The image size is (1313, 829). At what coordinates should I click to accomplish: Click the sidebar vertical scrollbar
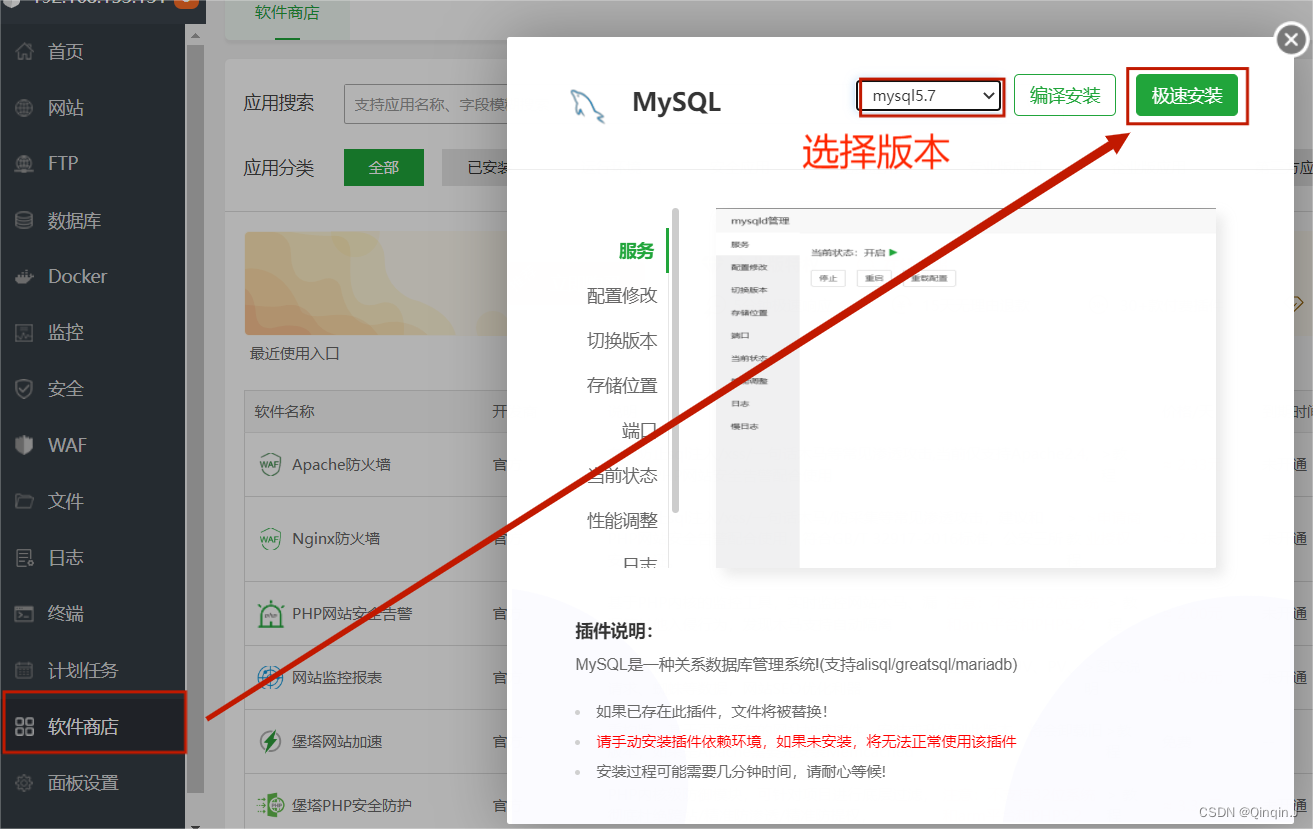coord(196,420)
